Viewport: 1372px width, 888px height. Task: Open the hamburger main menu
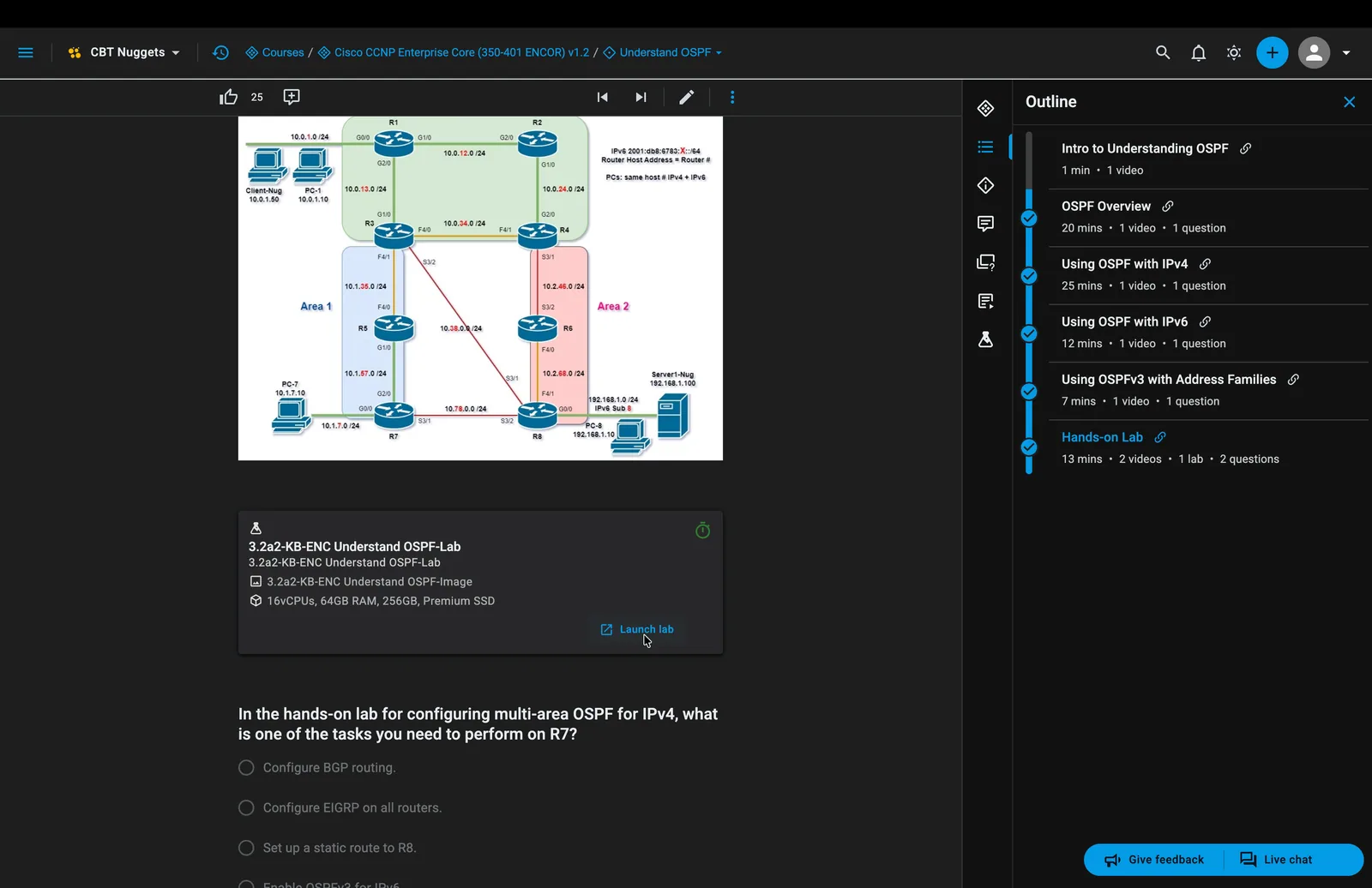26,52
